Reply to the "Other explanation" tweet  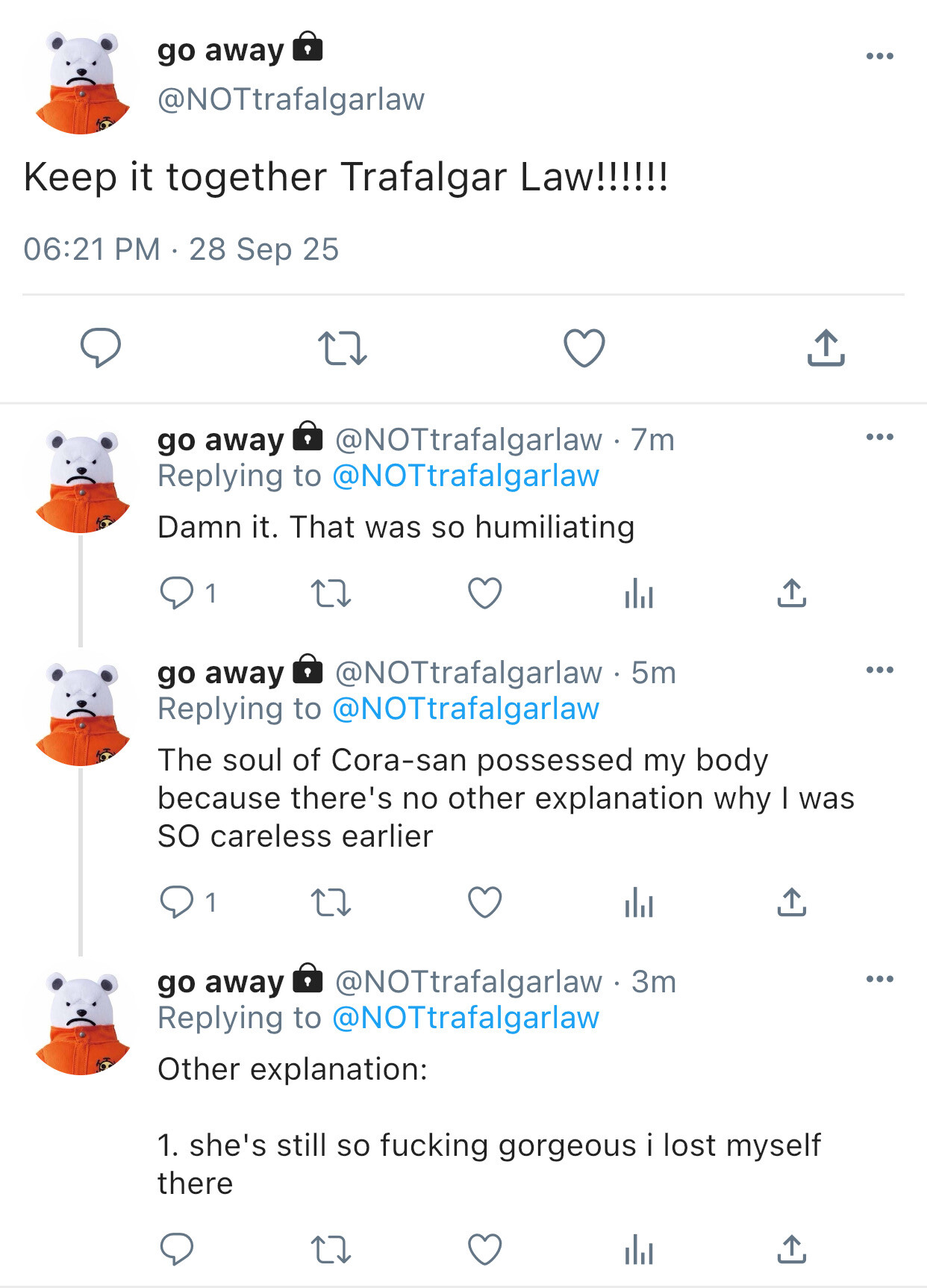click(x=178, y=1249)
